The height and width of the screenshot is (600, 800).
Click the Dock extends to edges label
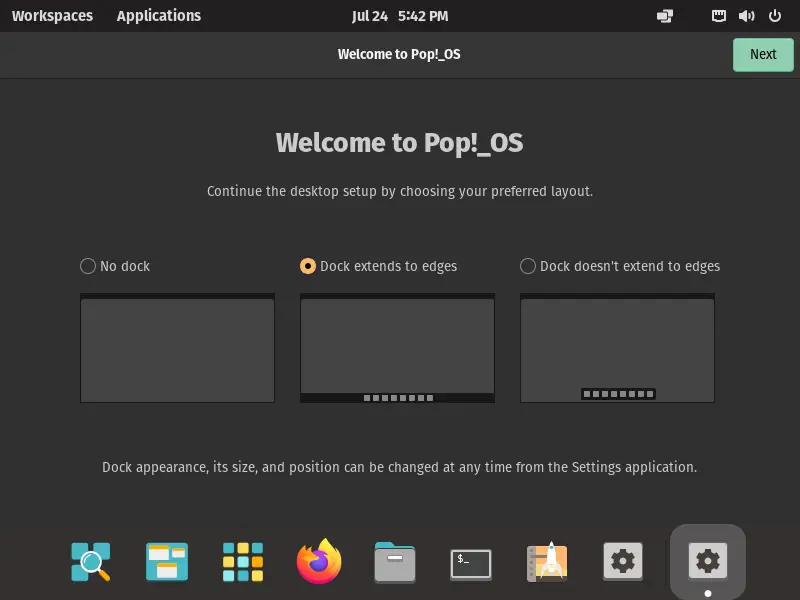coord(388,266)
